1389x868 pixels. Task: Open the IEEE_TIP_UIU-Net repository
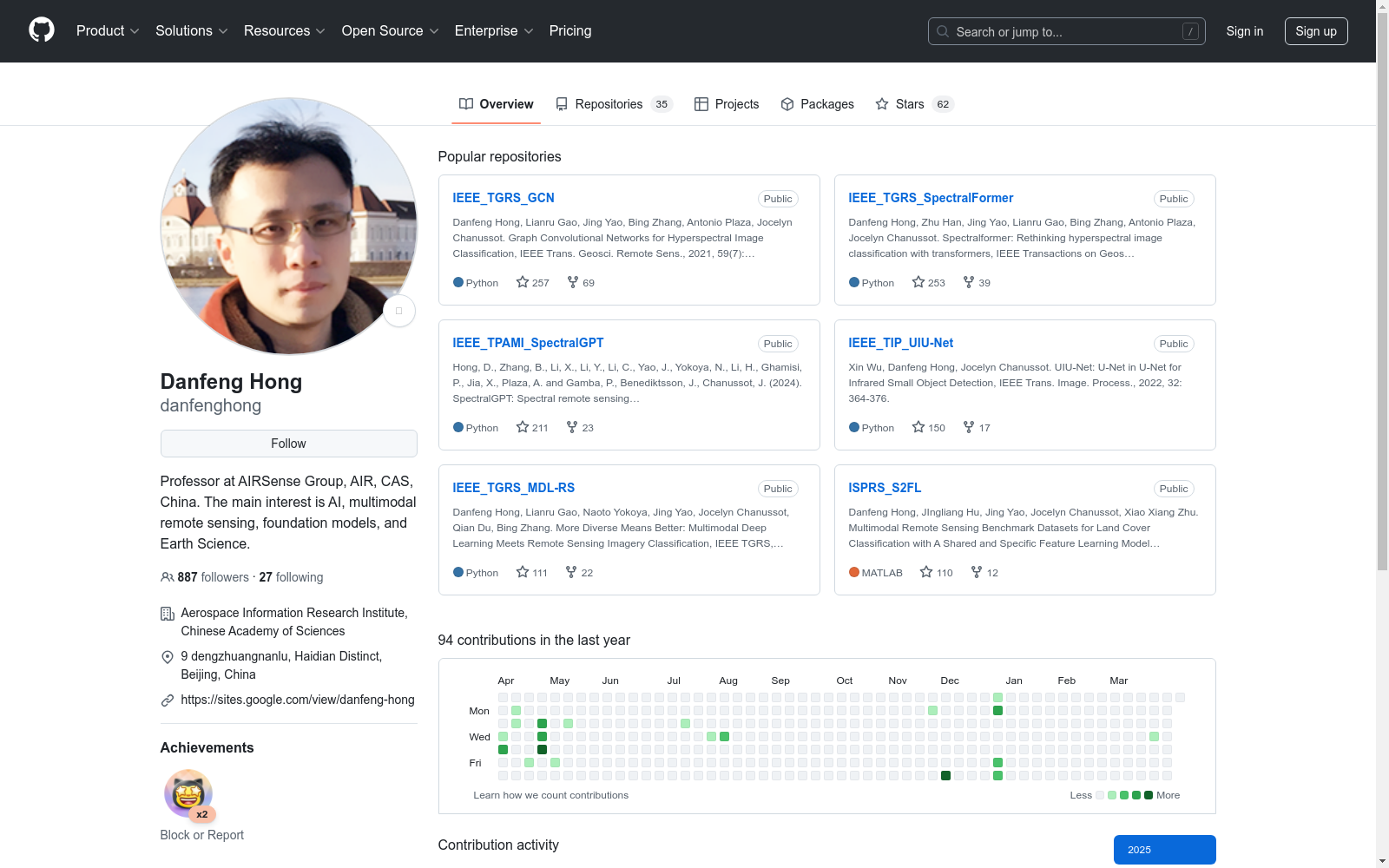(901, 343)
